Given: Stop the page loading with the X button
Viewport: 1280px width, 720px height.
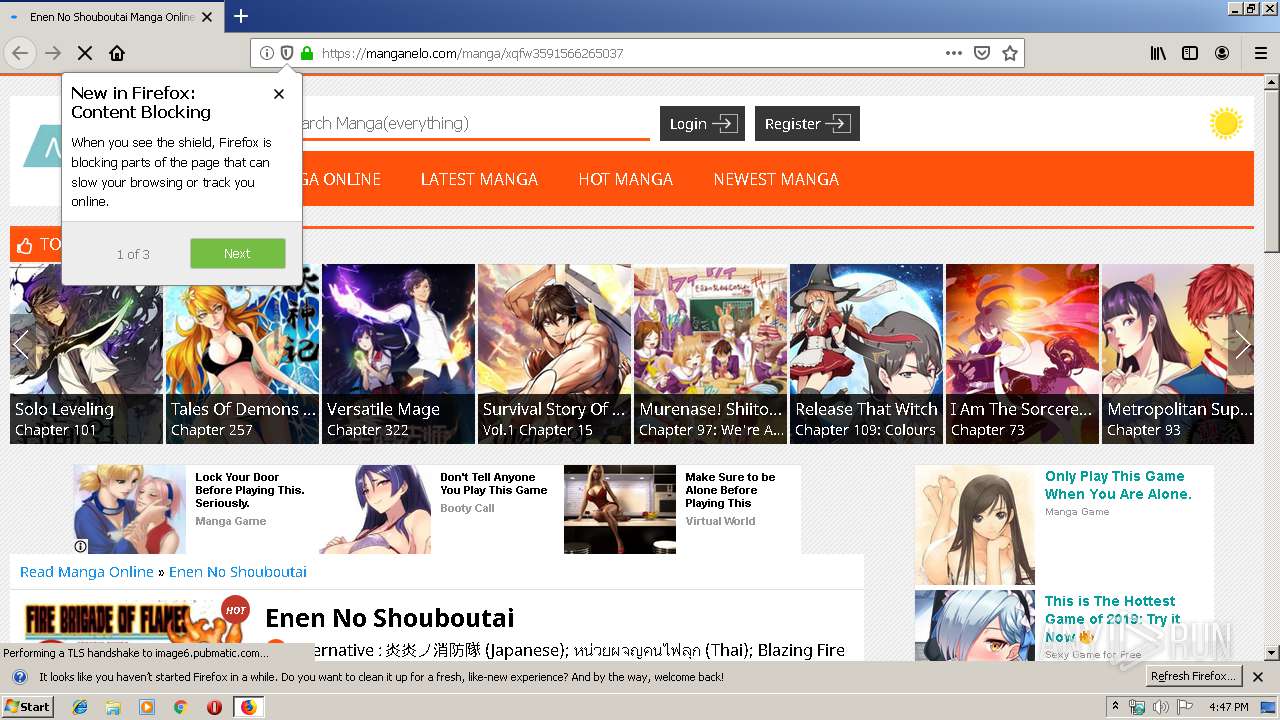Looking at the screenshot, I should coord(85,53).
